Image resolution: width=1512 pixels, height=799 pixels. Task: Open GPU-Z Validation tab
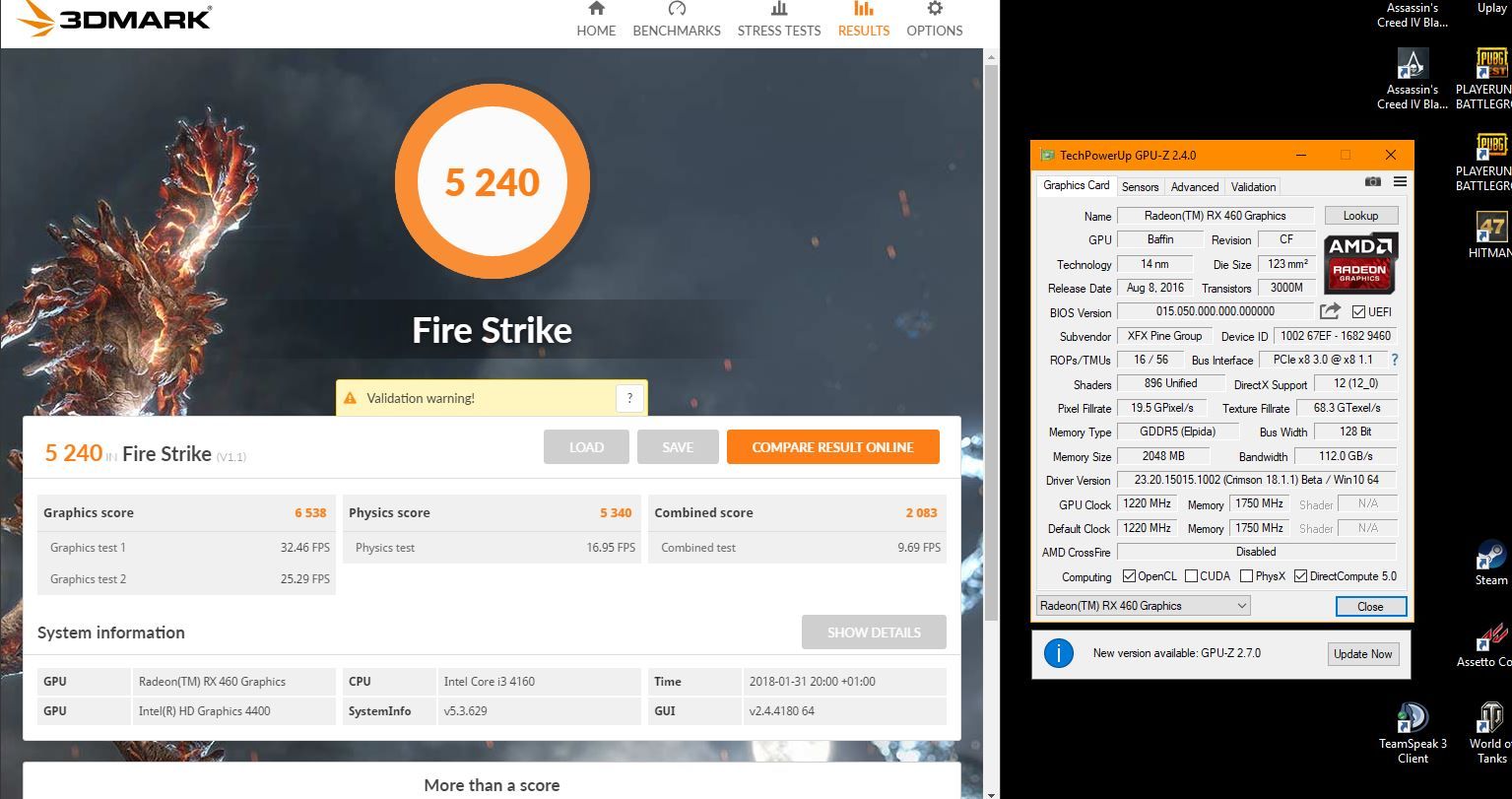[1253, 186]
